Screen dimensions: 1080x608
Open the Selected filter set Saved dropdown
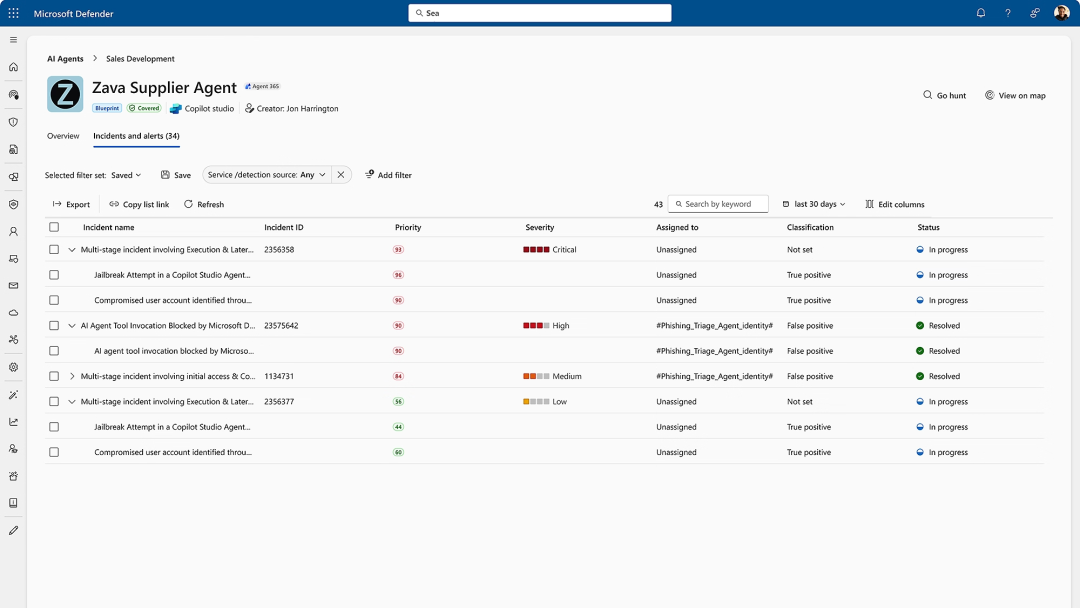(x=126, y=175)
